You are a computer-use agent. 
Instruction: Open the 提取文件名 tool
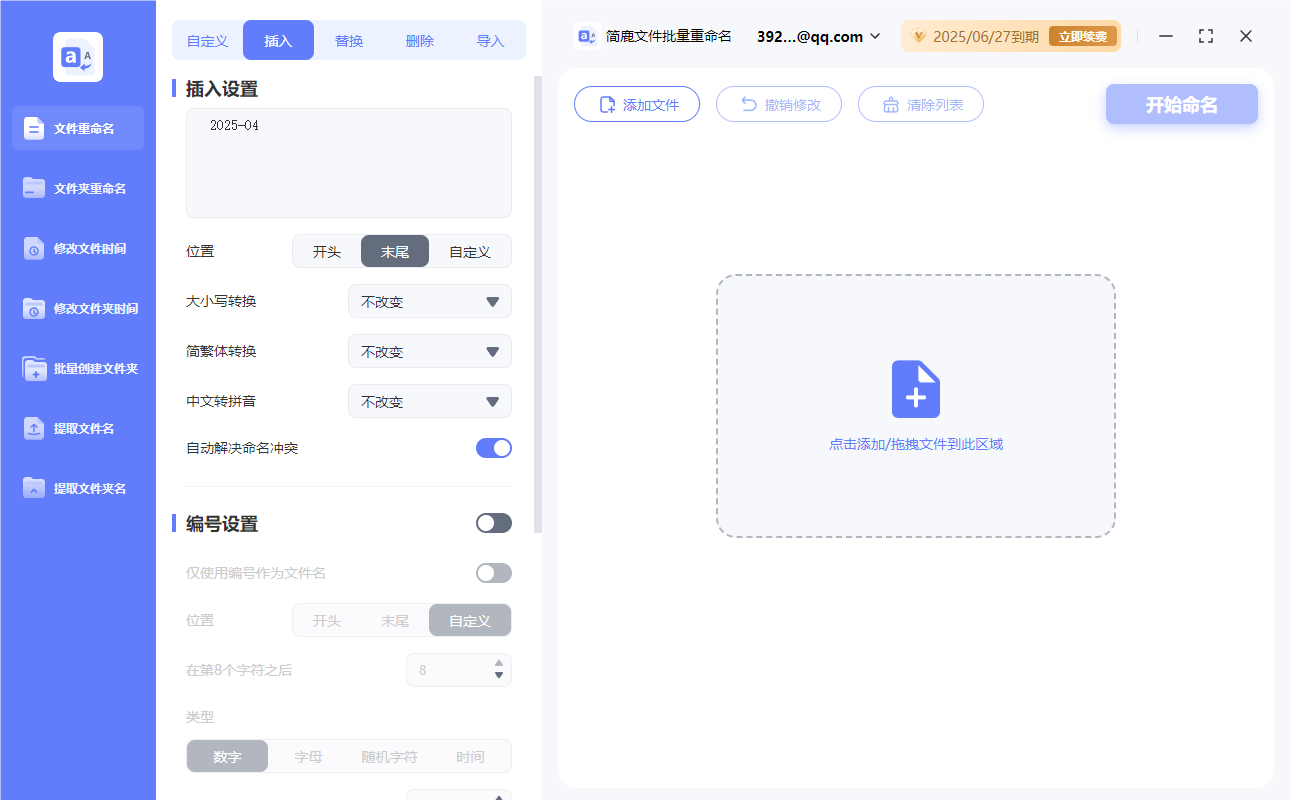[x=77, y=428]
